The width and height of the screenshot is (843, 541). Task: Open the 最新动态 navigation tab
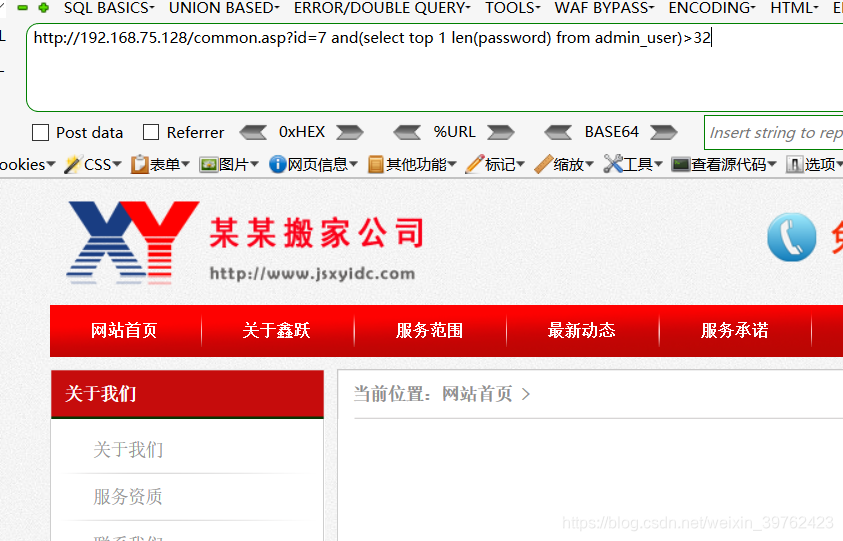(582, 330)
